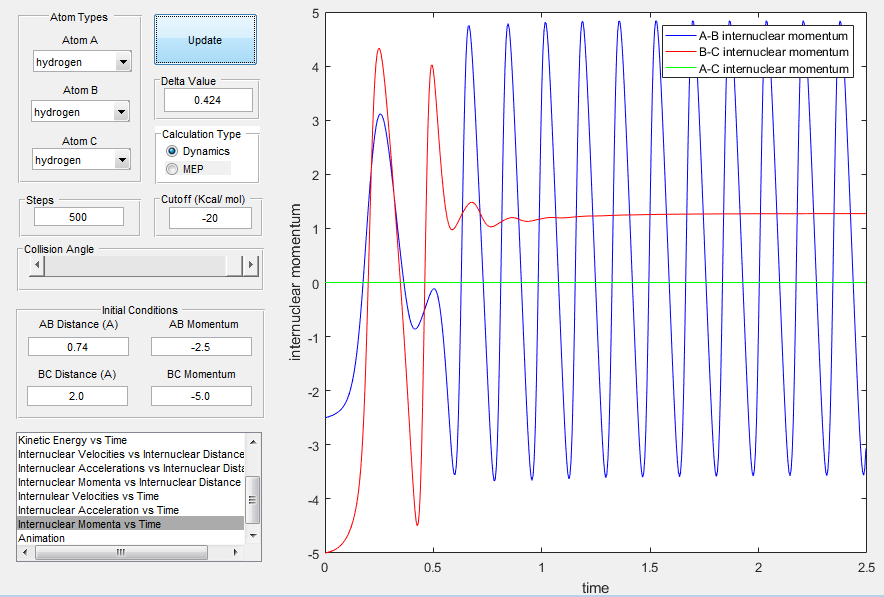
Task: Click the Delta Value input field
Action: [208, 100]
